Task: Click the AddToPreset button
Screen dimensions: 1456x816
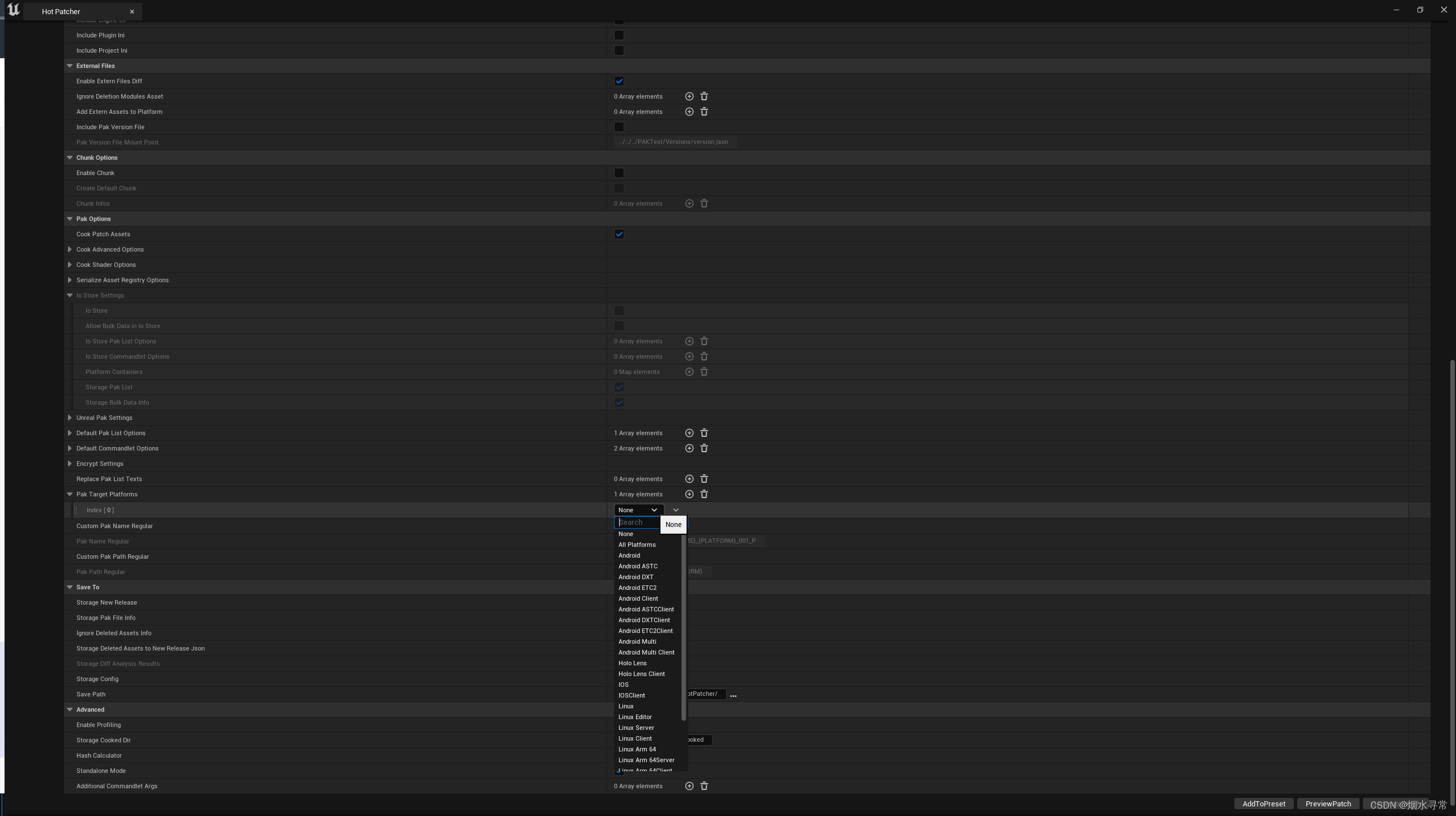Action: tap(1263, 804)
